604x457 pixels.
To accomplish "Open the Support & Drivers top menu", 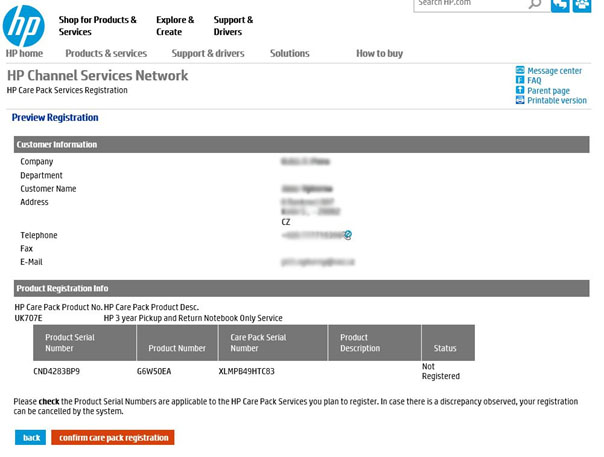I will 233,26.
